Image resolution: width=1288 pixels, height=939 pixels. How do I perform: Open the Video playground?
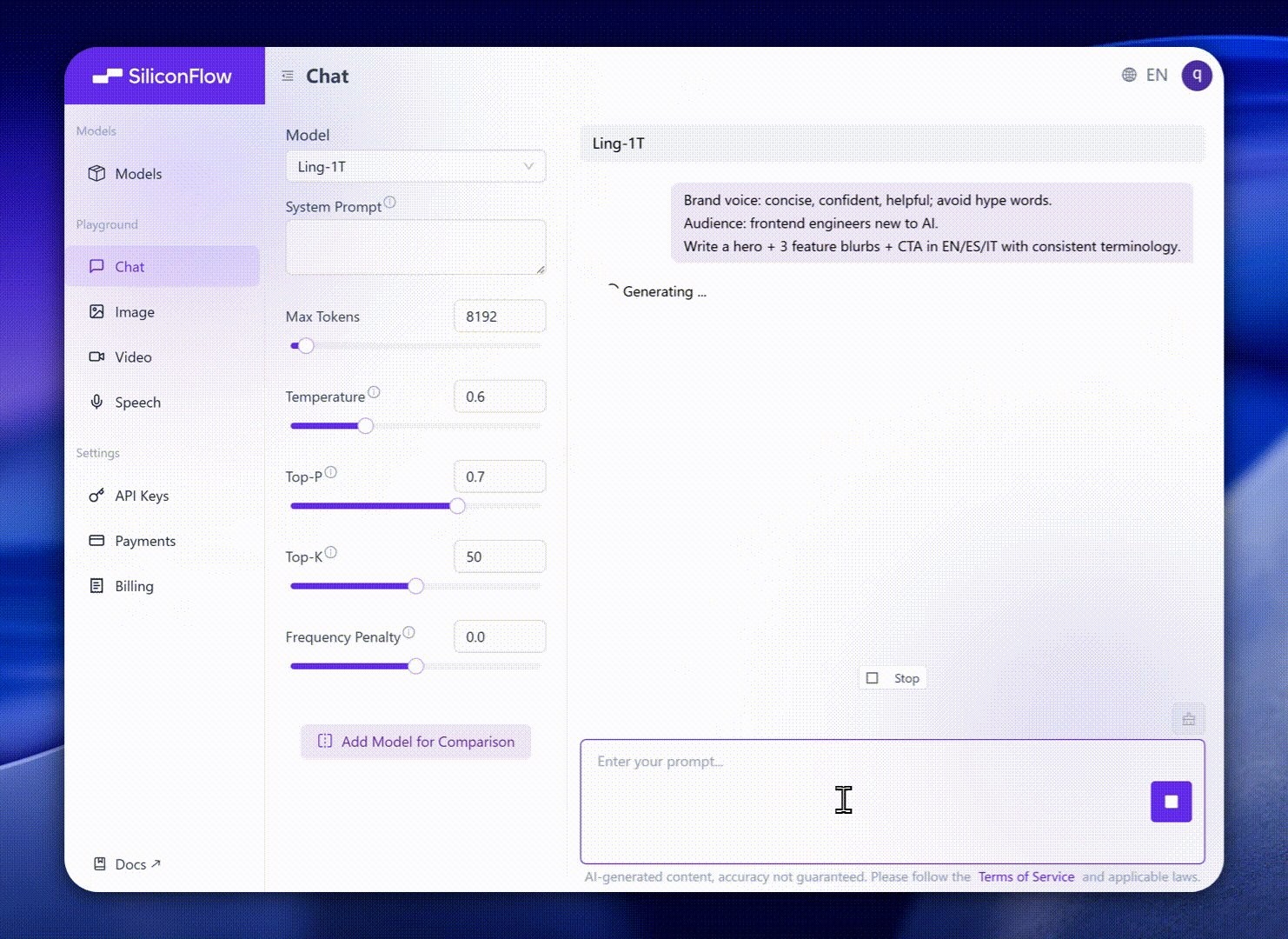[x=163, y=357]
